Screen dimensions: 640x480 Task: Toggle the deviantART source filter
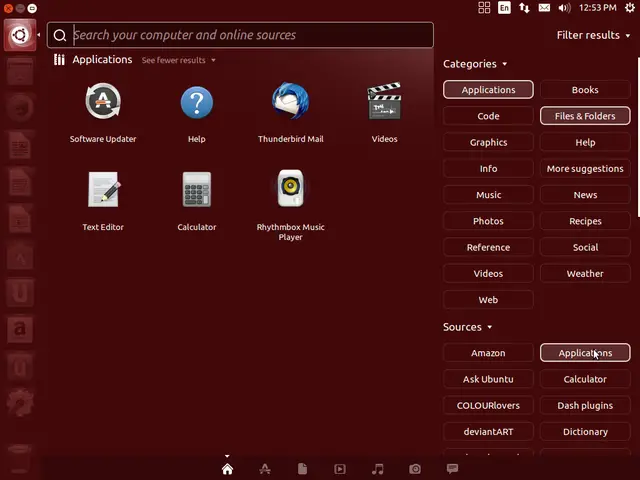tap(488, 432)
